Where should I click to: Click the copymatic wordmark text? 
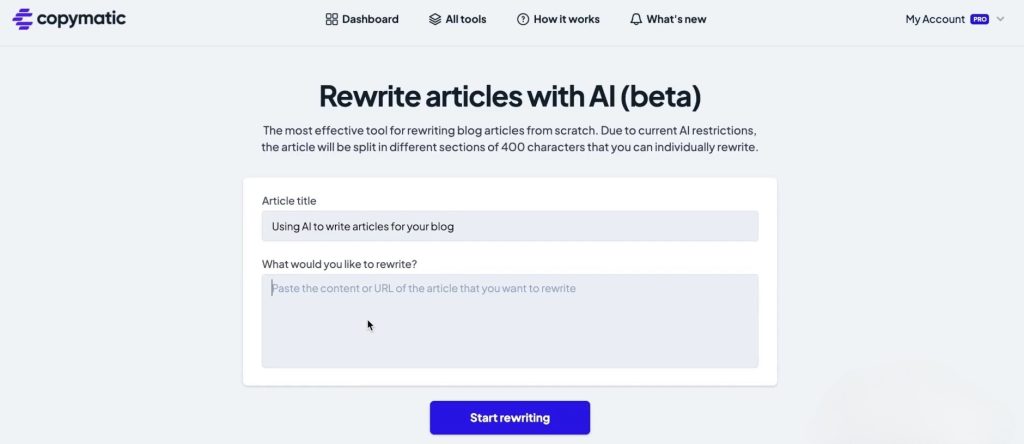click(81, 19)
